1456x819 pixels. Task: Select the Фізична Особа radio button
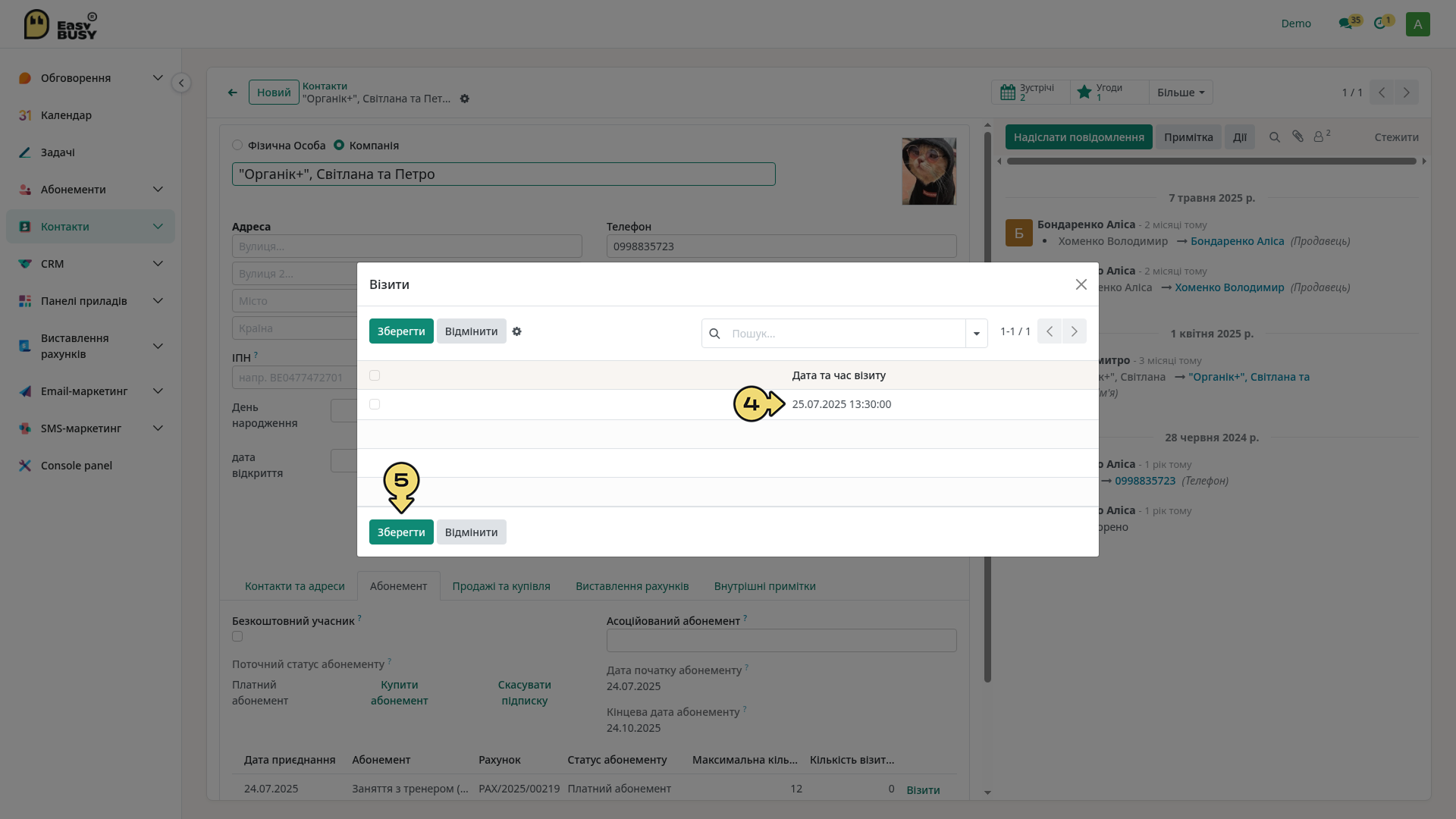237,145
